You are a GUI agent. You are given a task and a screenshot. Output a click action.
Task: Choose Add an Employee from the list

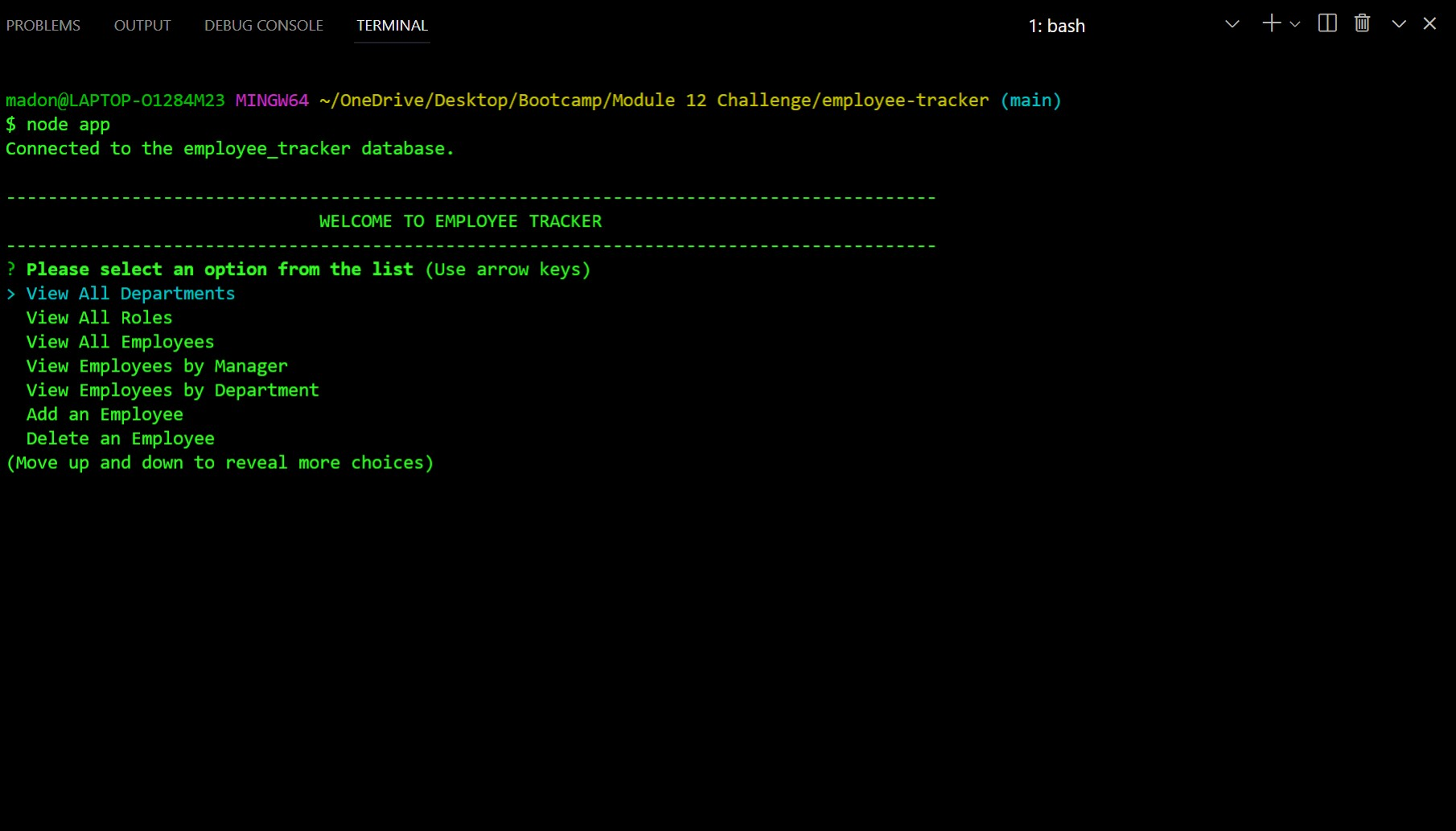[x=104, y=413]
